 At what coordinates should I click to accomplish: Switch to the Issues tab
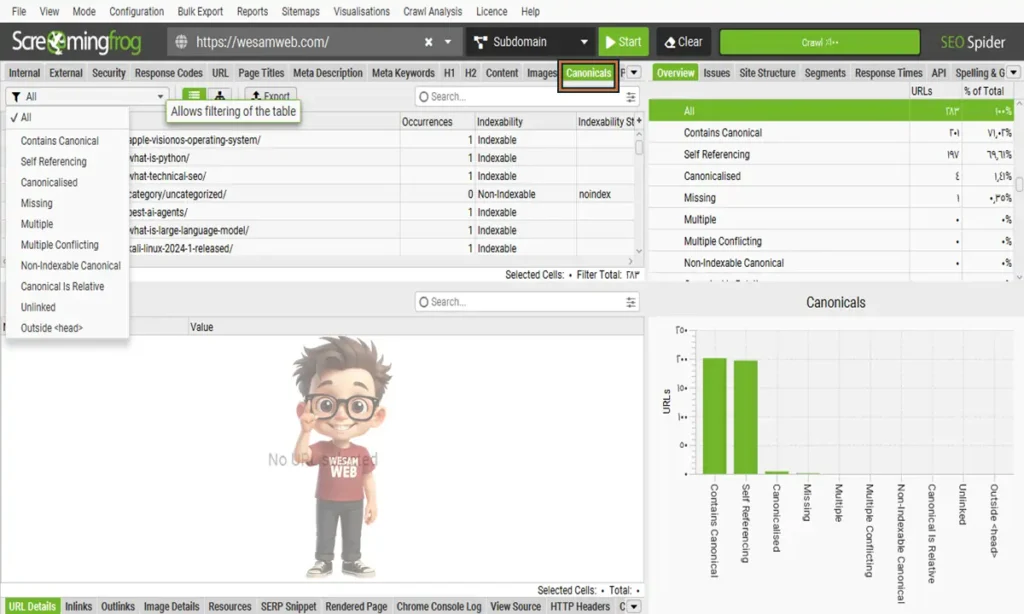tap(716, 73)
